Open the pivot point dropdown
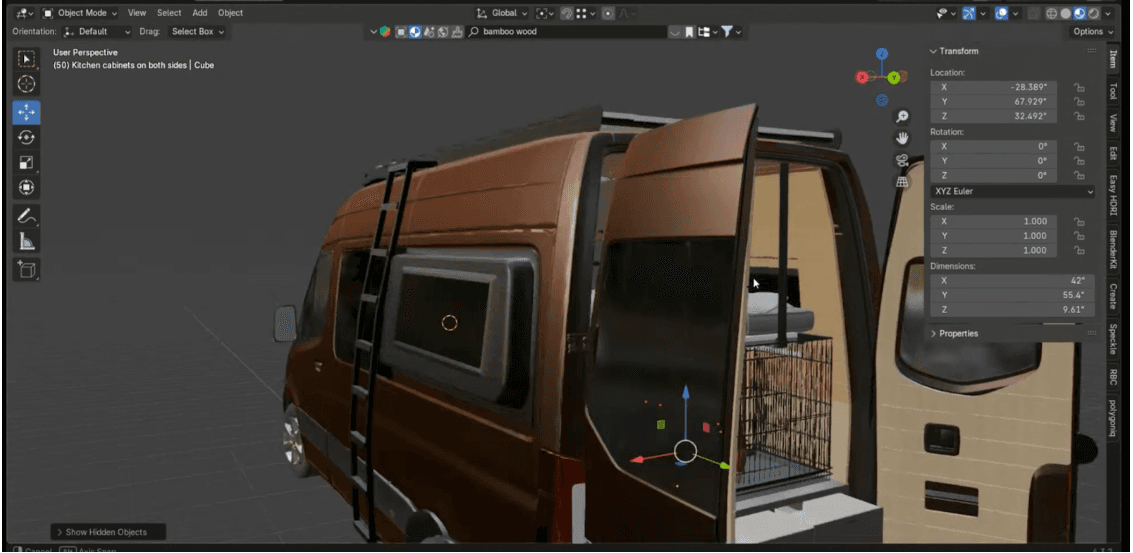 point(545,13)
